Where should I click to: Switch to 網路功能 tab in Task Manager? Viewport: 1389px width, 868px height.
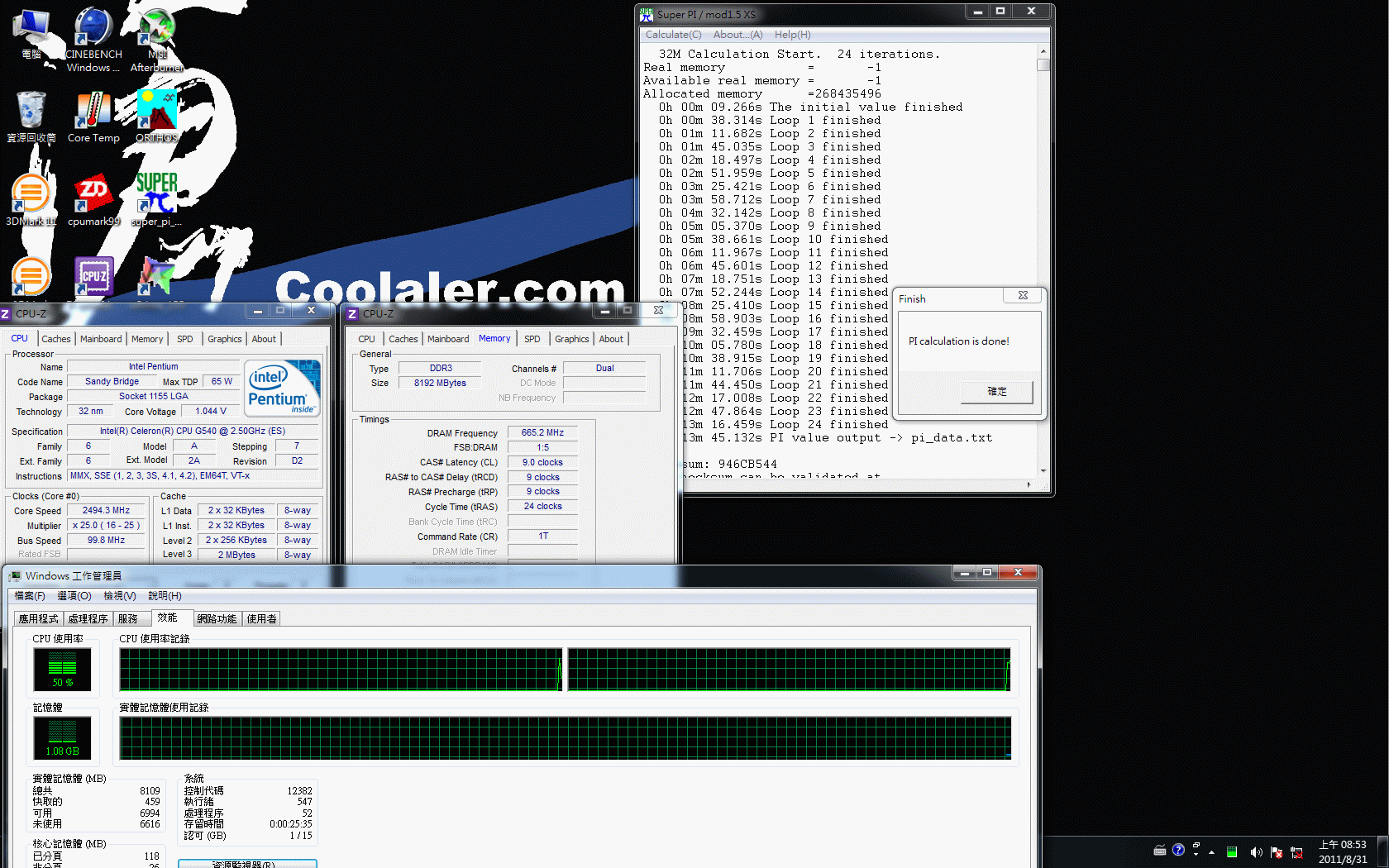click(x=217, y=619)
